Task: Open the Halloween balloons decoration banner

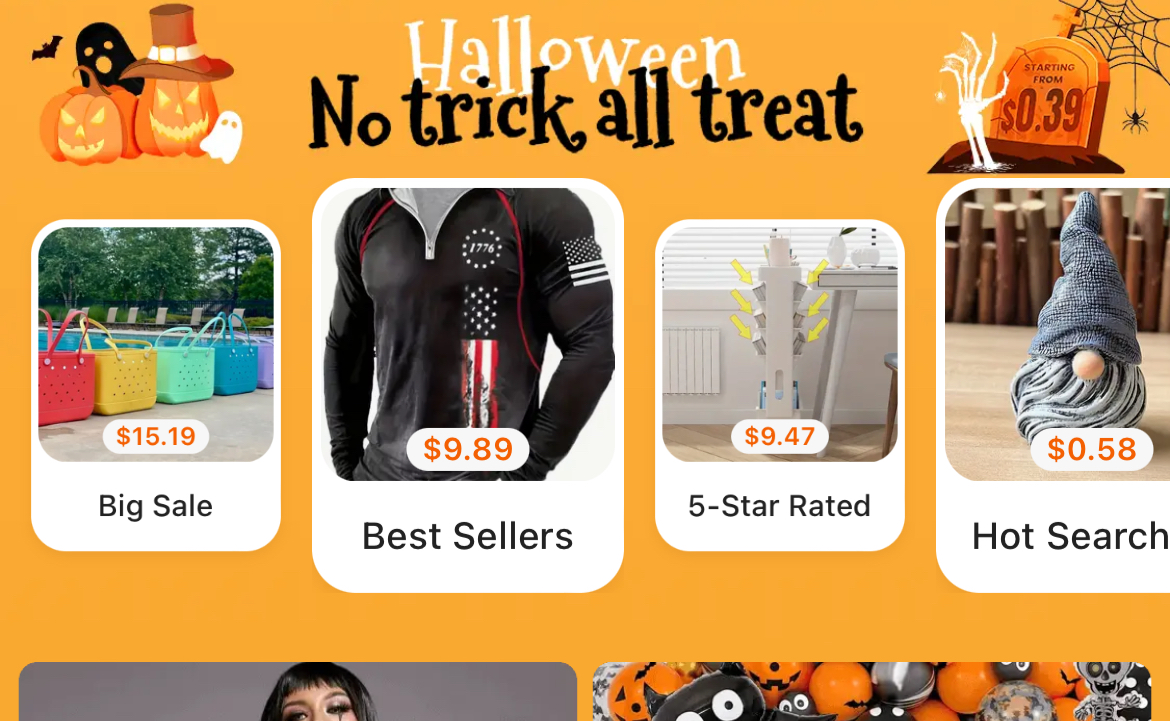Action: click(872, 691)
